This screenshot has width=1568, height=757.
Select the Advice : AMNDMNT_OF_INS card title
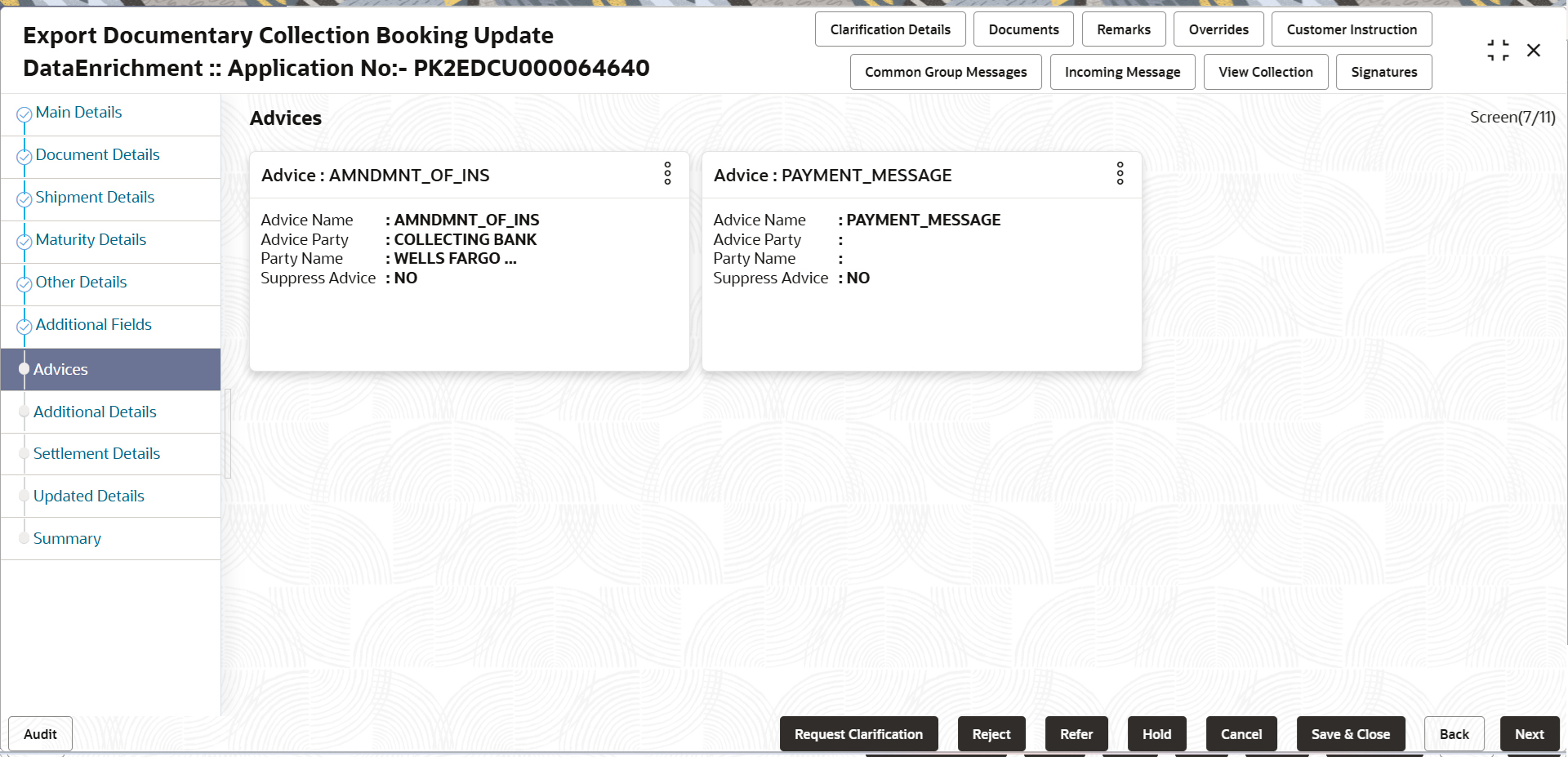click(376, 176)
